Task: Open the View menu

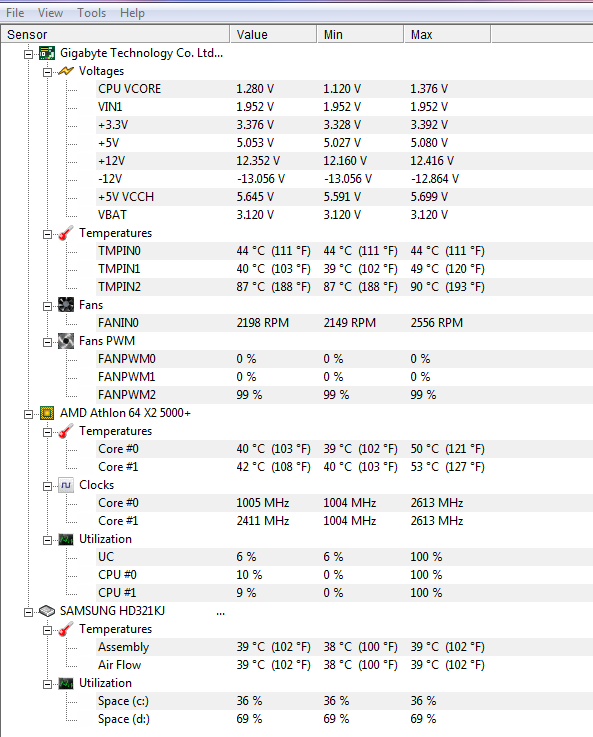Action: coord(50,13)
